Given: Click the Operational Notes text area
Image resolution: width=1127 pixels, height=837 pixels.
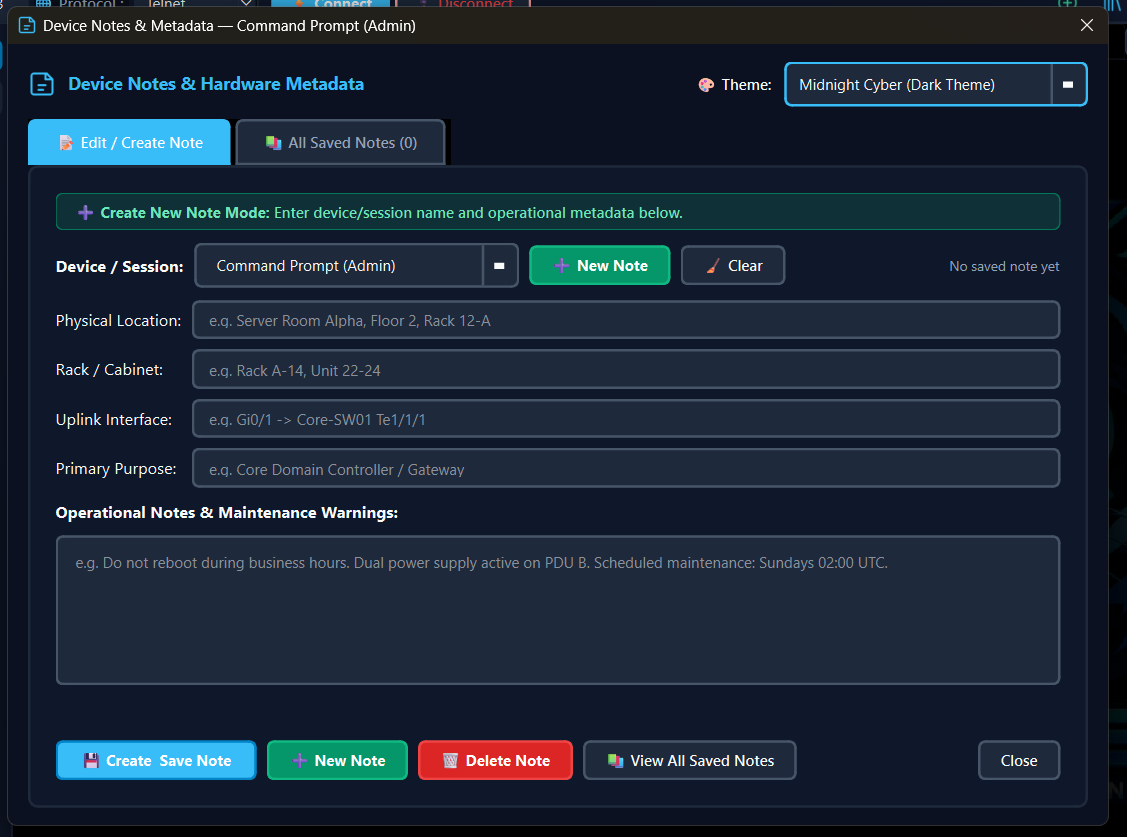Looking at the screenshot, I should pyautogui.click(x=558, y=610).
